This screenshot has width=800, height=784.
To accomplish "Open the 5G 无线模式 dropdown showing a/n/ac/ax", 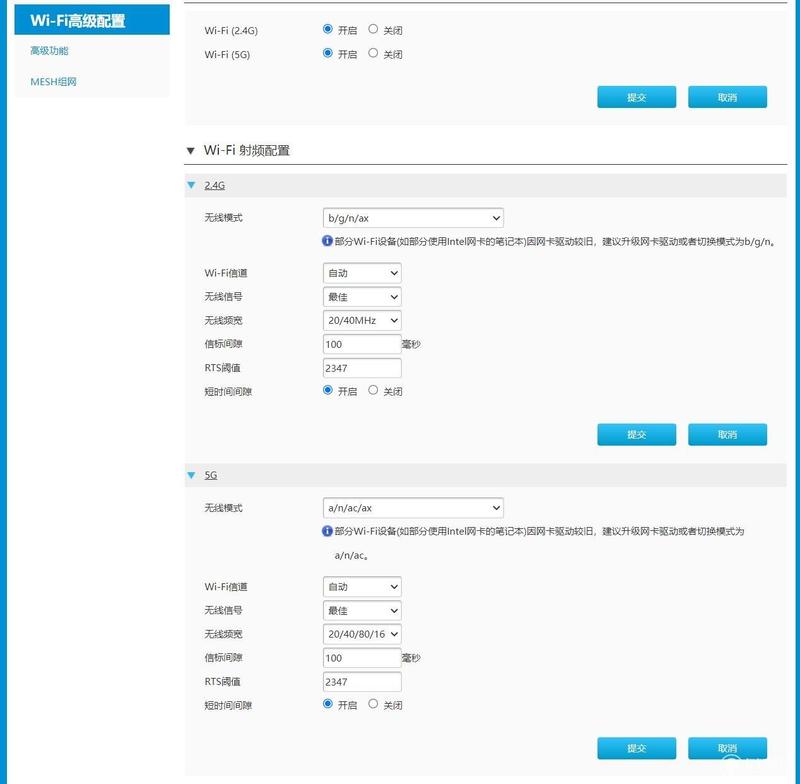I will [413, 508].
